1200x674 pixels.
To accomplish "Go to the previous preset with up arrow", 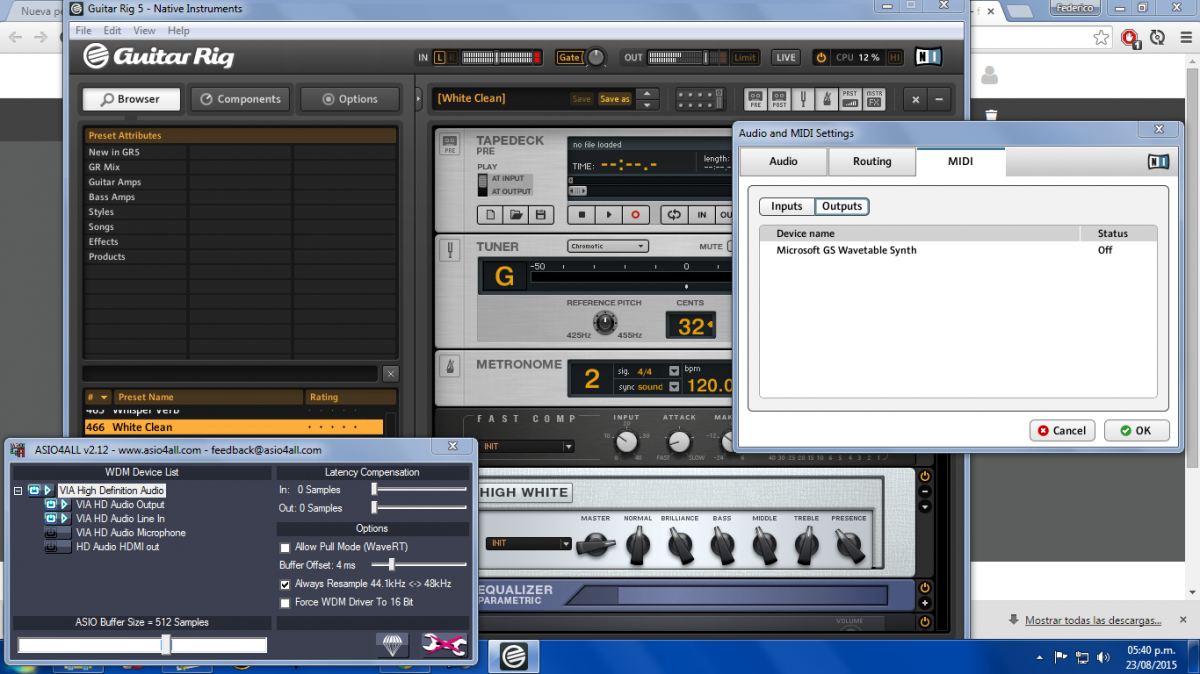I will tap(648, 94).
